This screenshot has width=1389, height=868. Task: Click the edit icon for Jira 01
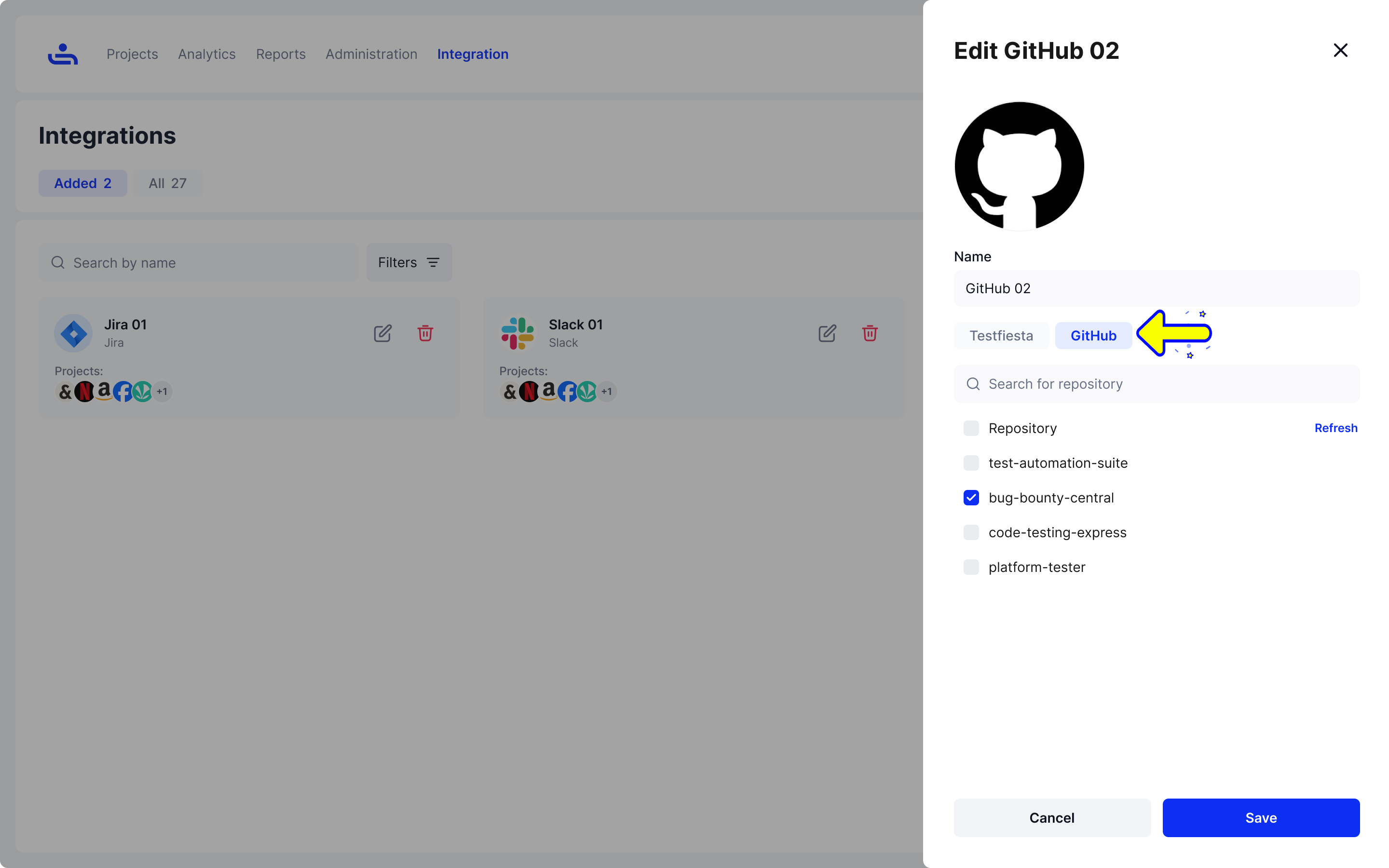point(382,334)
